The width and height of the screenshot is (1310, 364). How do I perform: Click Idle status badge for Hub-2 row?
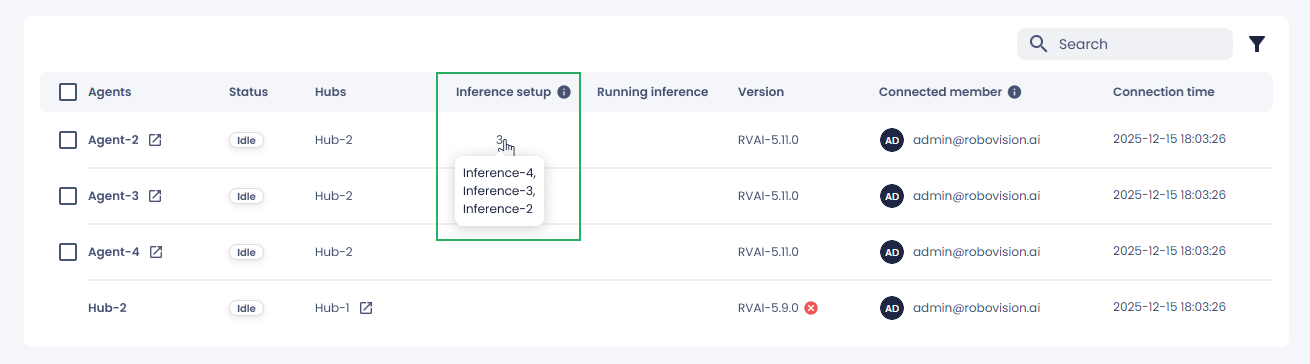click(x=246, y=308)
